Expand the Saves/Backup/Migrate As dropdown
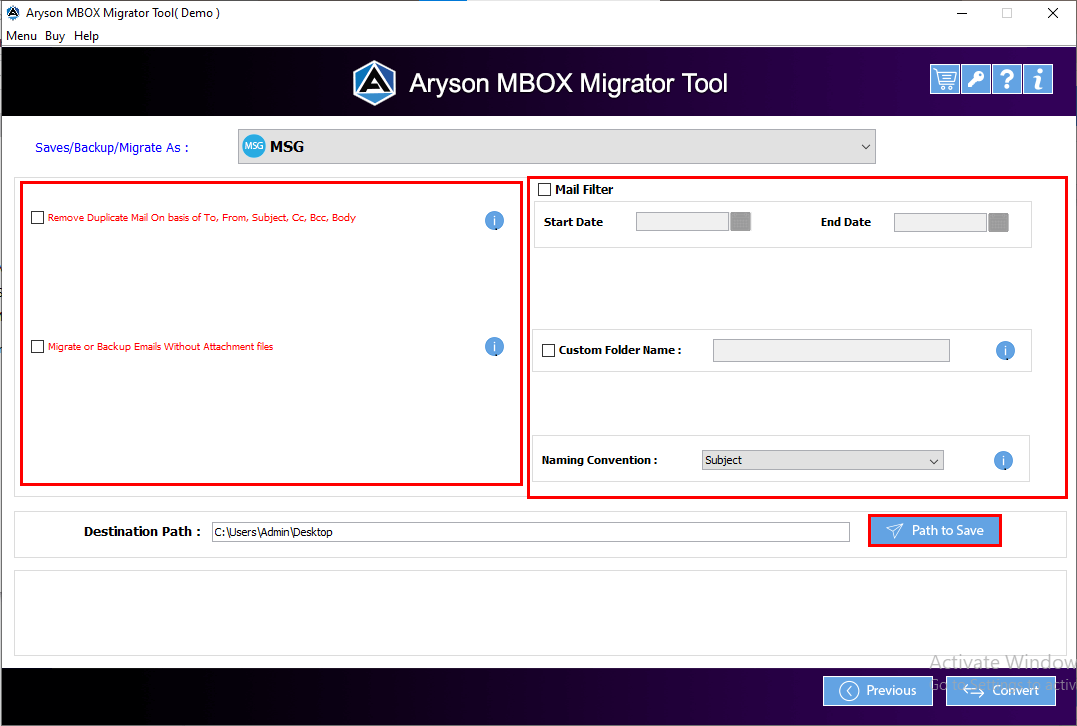The width and height of the screenshot is (1077, 726). click(x=556, y=146)
